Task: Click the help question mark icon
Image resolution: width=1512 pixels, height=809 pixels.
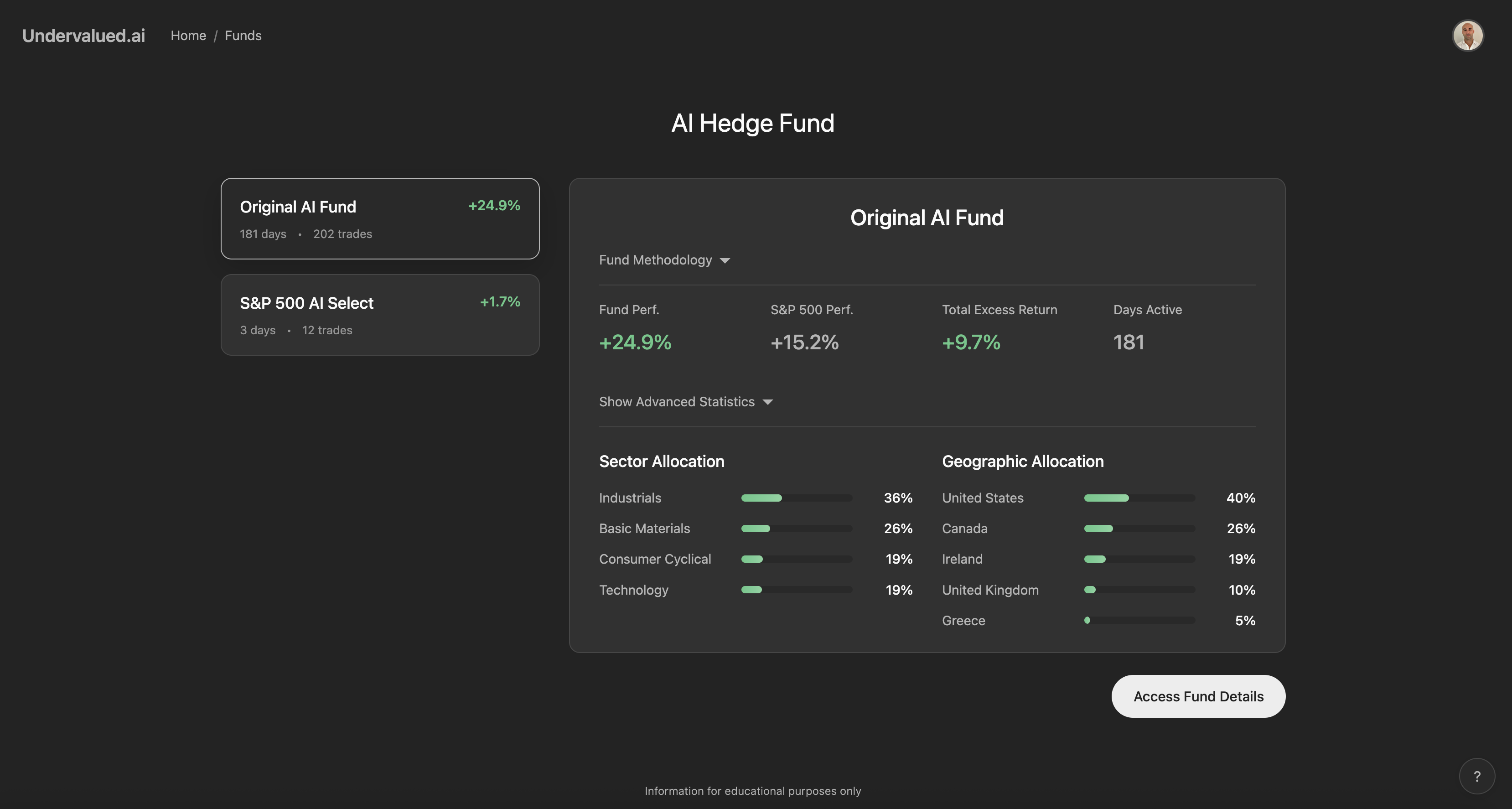Action: click(1477, 776)
